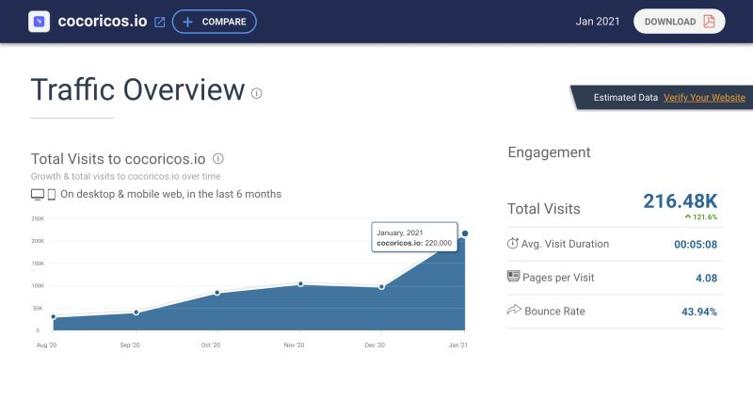
Task: Open the Jan 2021 date selector
Action: [597, 21]
